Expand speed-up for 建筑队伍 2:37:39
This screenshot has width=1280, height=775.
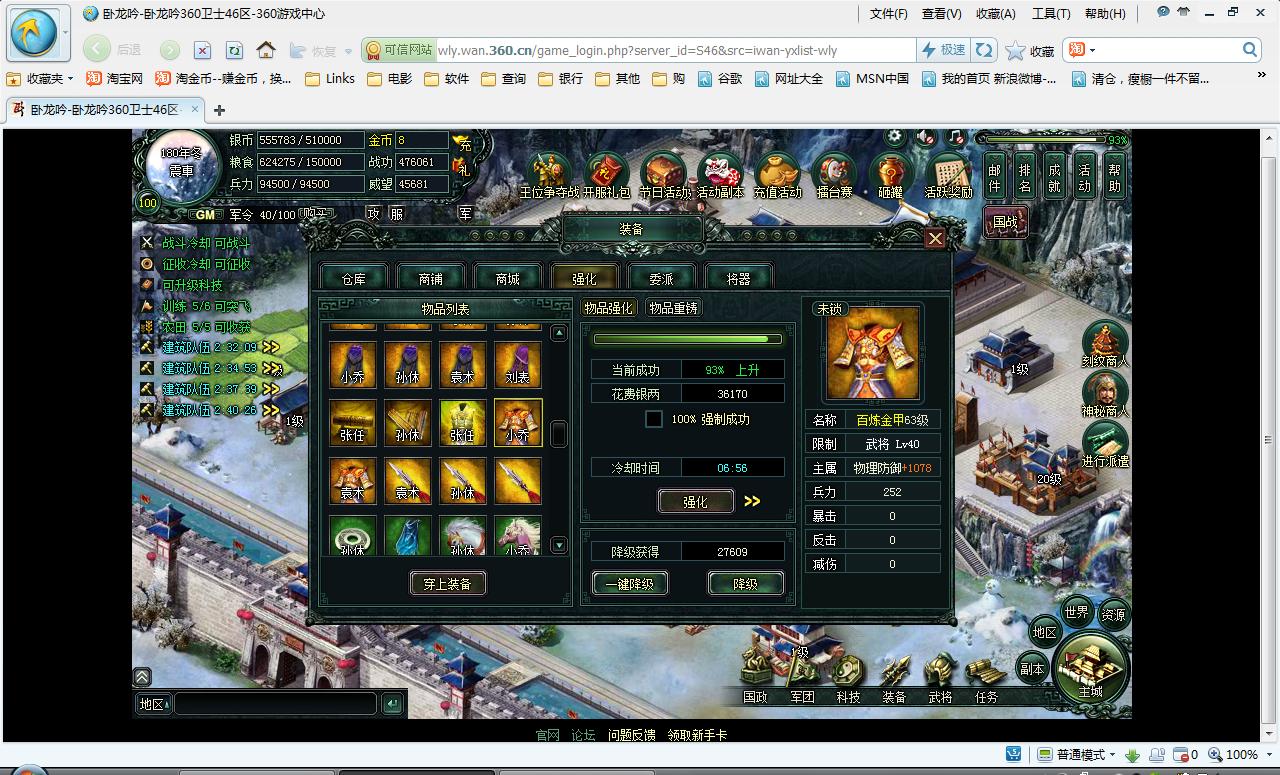pos(271,389)
